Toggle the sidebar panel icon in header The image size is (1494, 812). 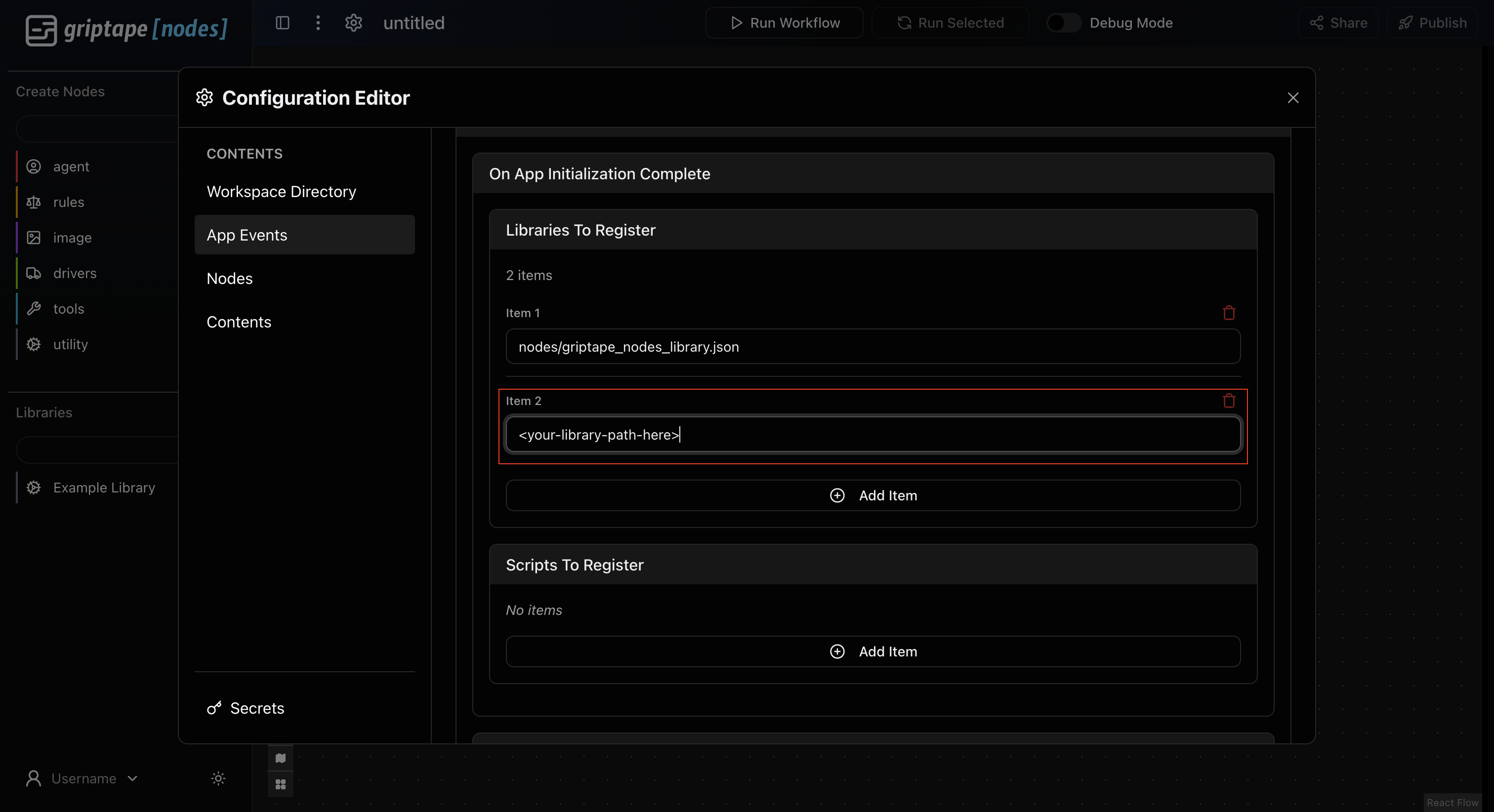(x=283, y=23)
